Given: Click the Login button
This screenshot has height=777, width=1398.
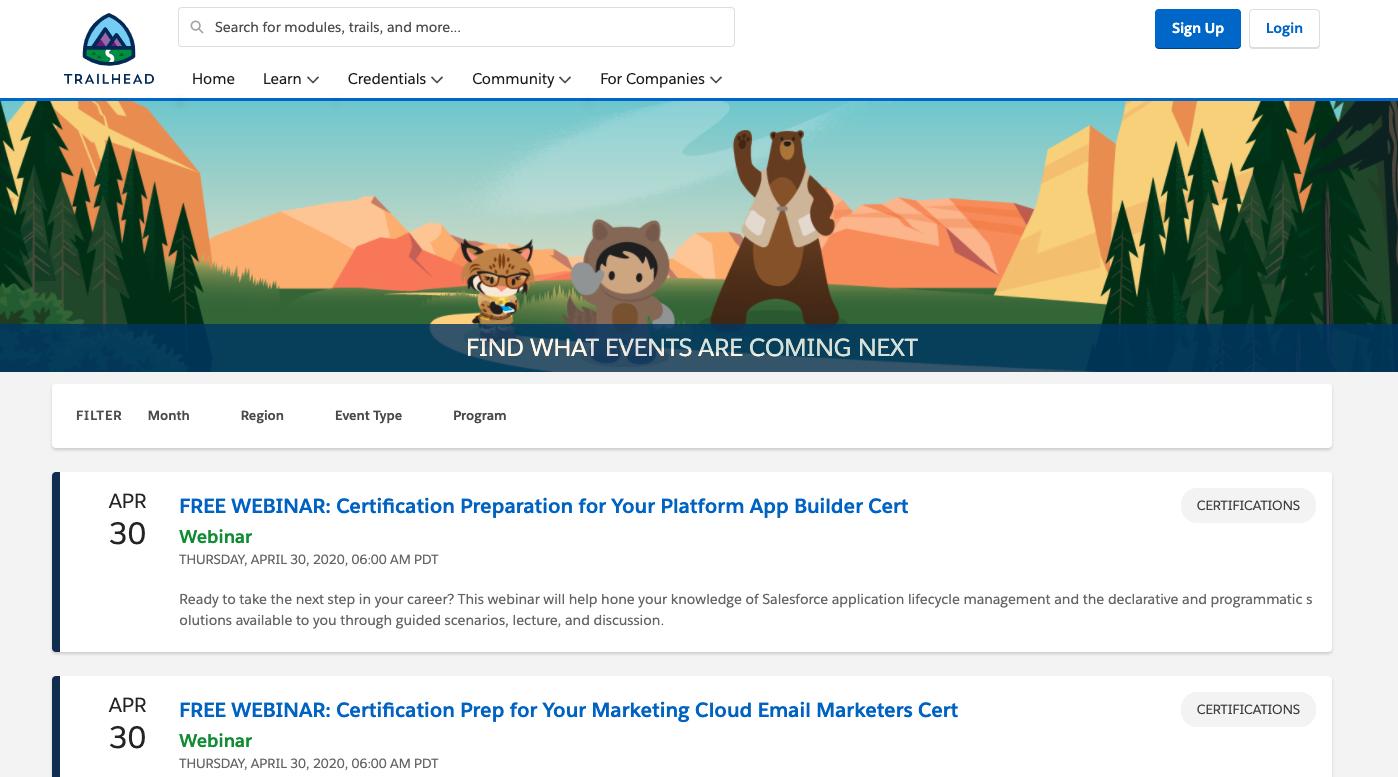Looking at the screenshot, I should [x=1284, y=28].
